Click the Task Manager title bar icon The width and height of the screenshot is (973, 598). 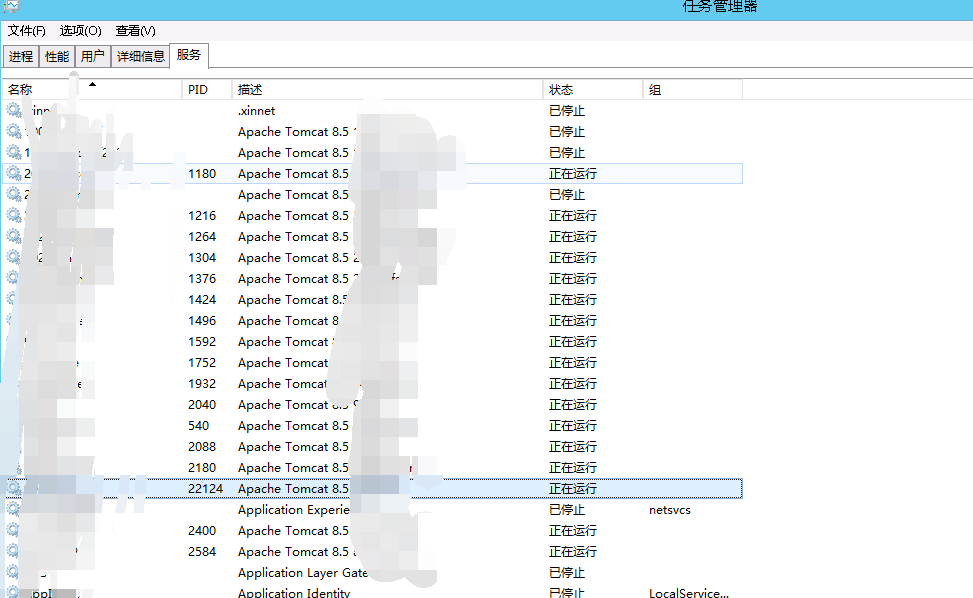tap(11, 6)
